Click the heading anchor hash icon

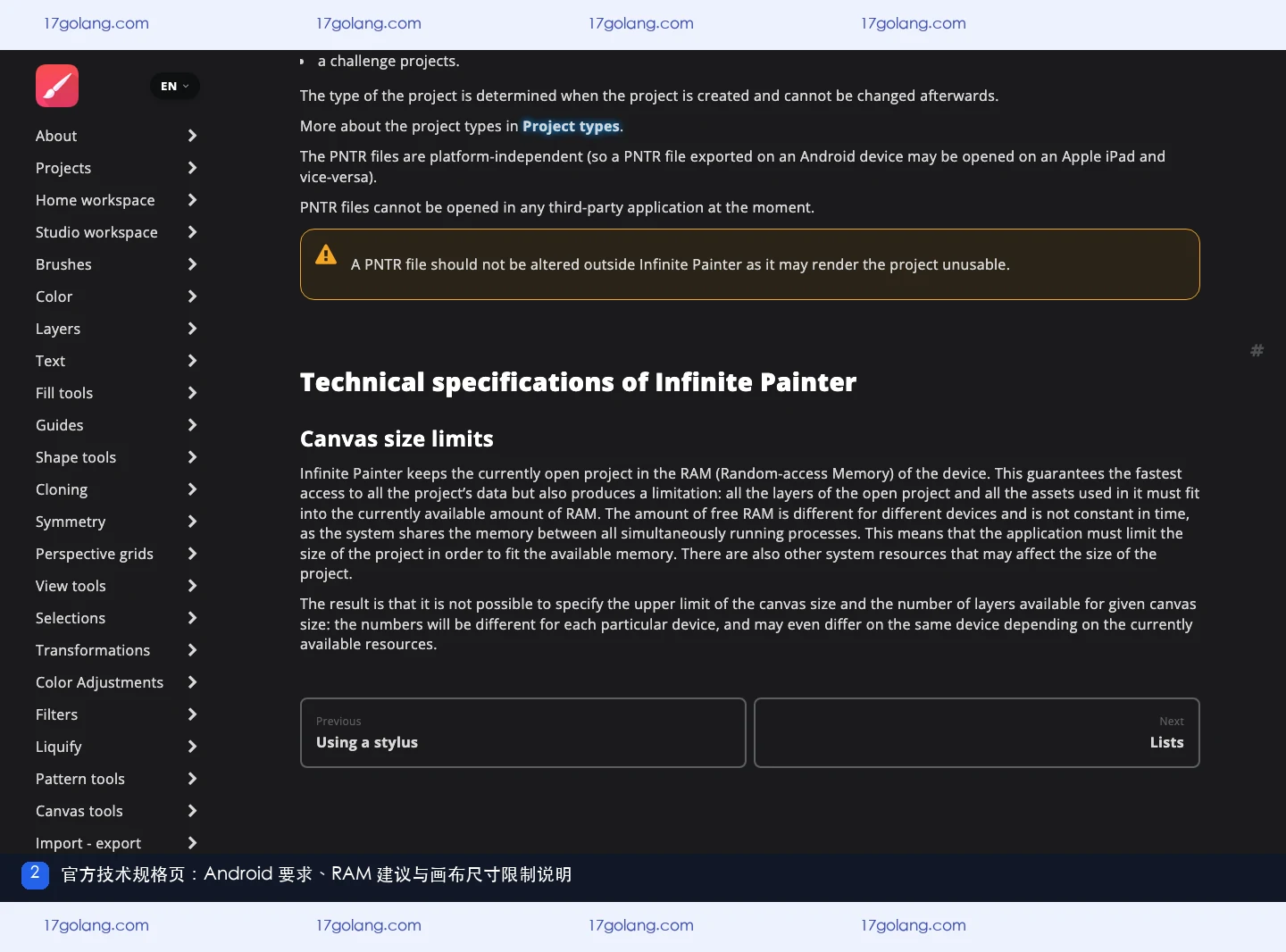[1257, 350]
